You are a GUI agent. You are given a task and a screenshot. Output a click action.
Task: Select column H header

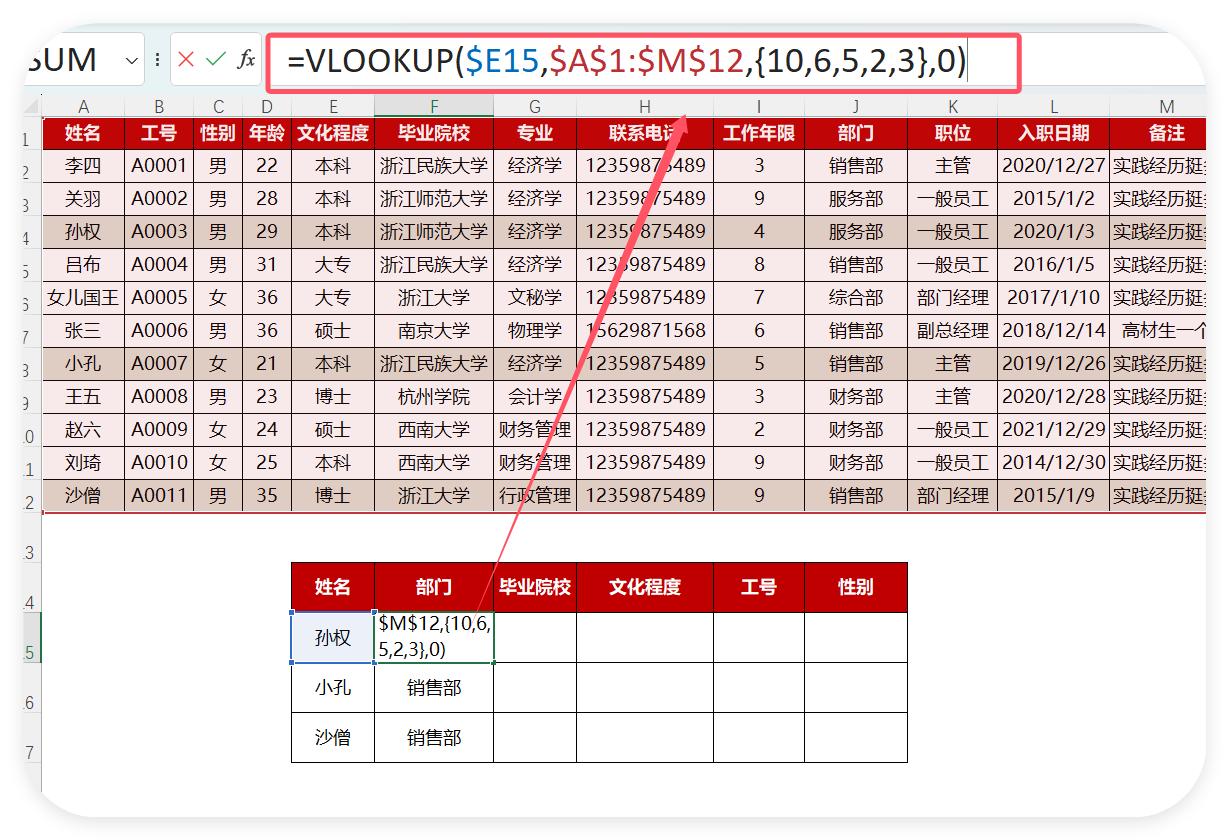(645, 107)
